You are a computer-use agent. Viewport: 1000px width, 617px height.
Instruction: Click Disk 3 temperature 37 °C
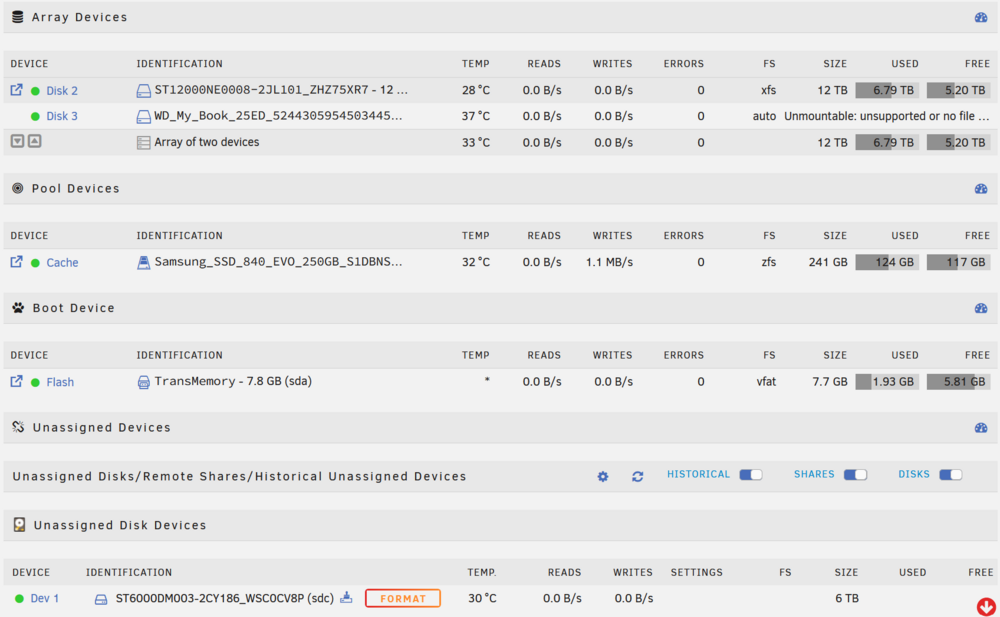[476, 116]
